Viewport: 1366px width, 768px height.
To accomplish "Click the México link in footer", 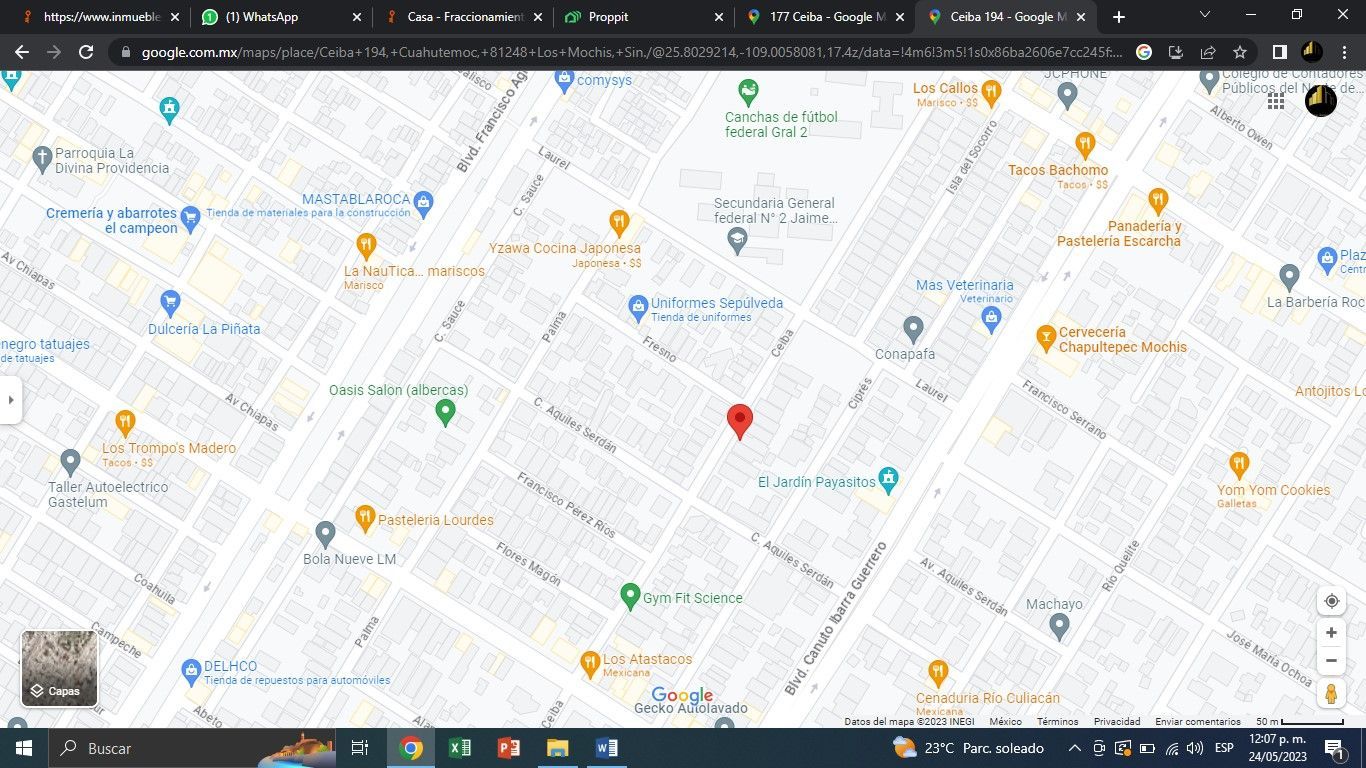I will point(1006,721).
